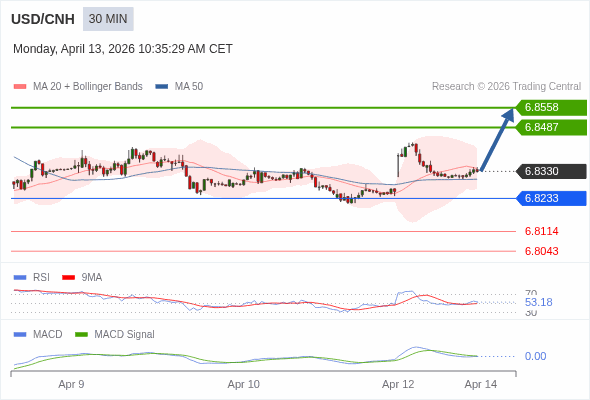The height and width of the screenshot is (400, 590).
Task: Click the date and time line
Action: click(123, 49)
